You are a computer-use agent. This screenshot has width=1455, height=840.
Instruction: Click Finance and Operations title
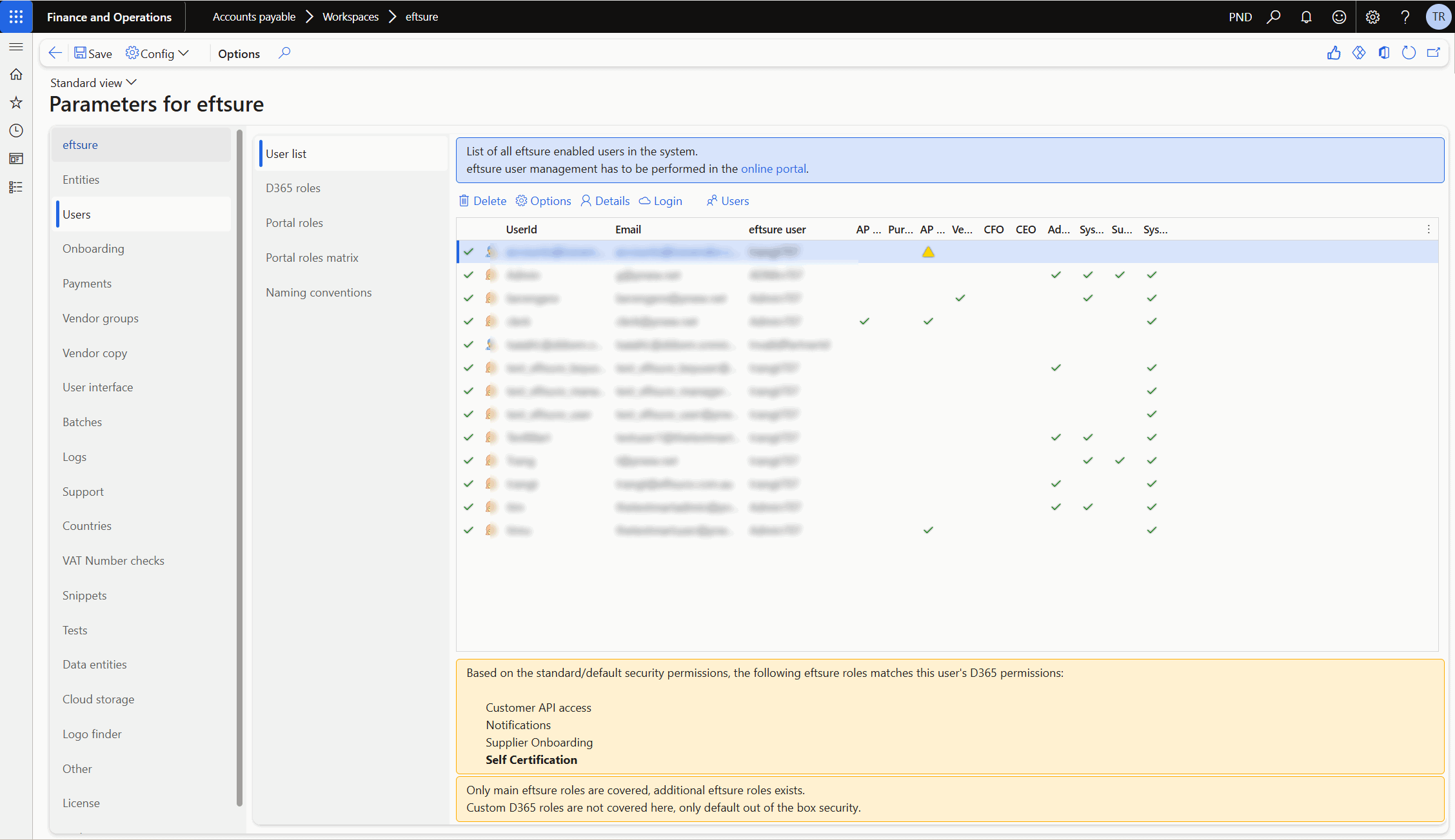point(109,17)
